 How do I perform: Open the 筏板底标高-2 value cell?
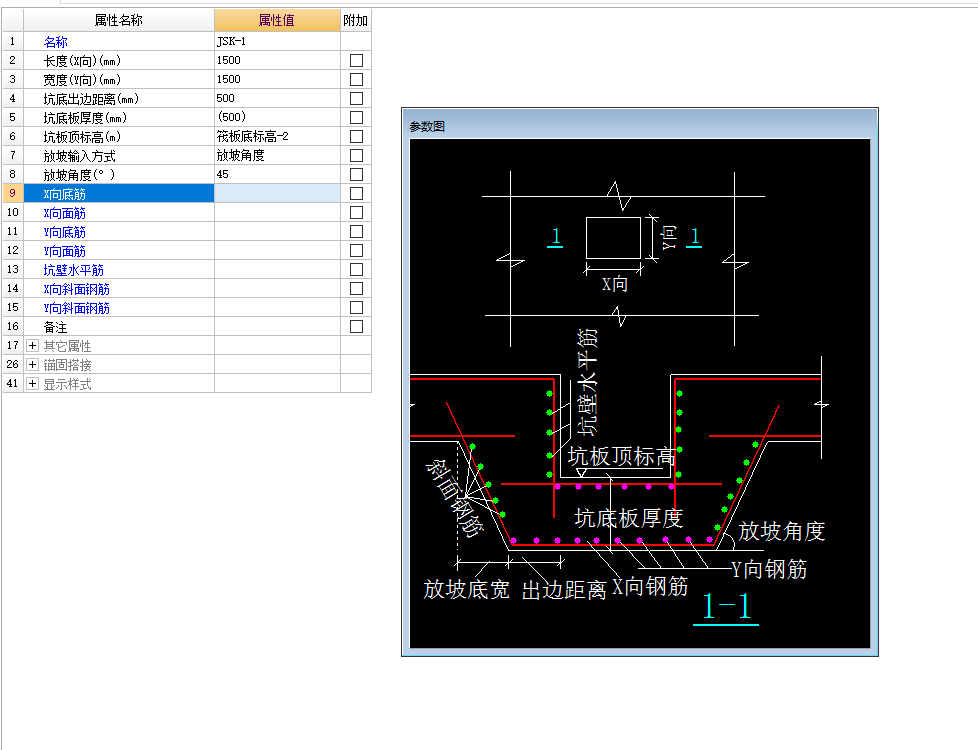[277, 137]
